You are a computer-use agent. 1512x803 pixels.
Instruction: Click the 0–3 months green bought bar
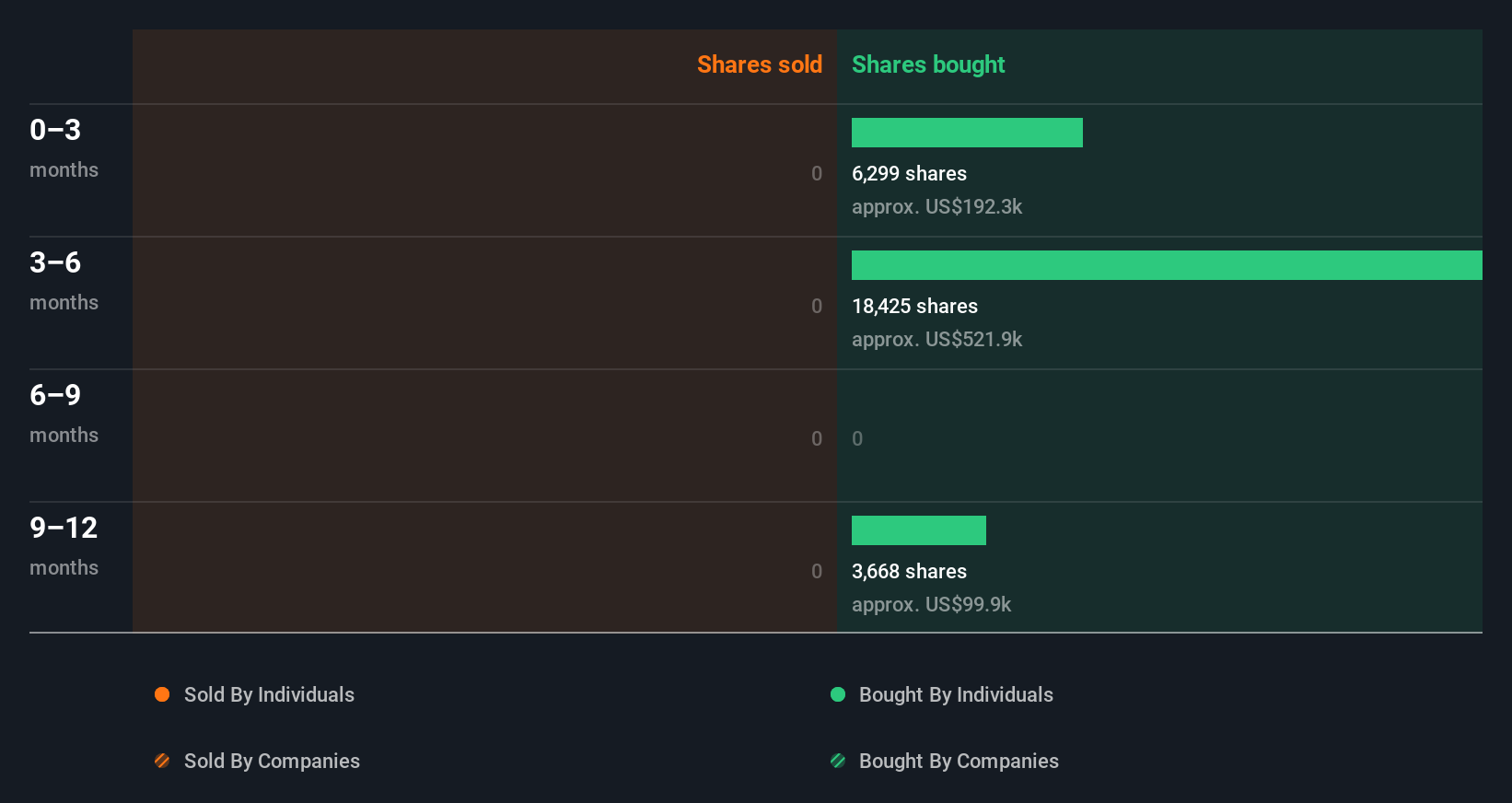(x=967, y=133)
